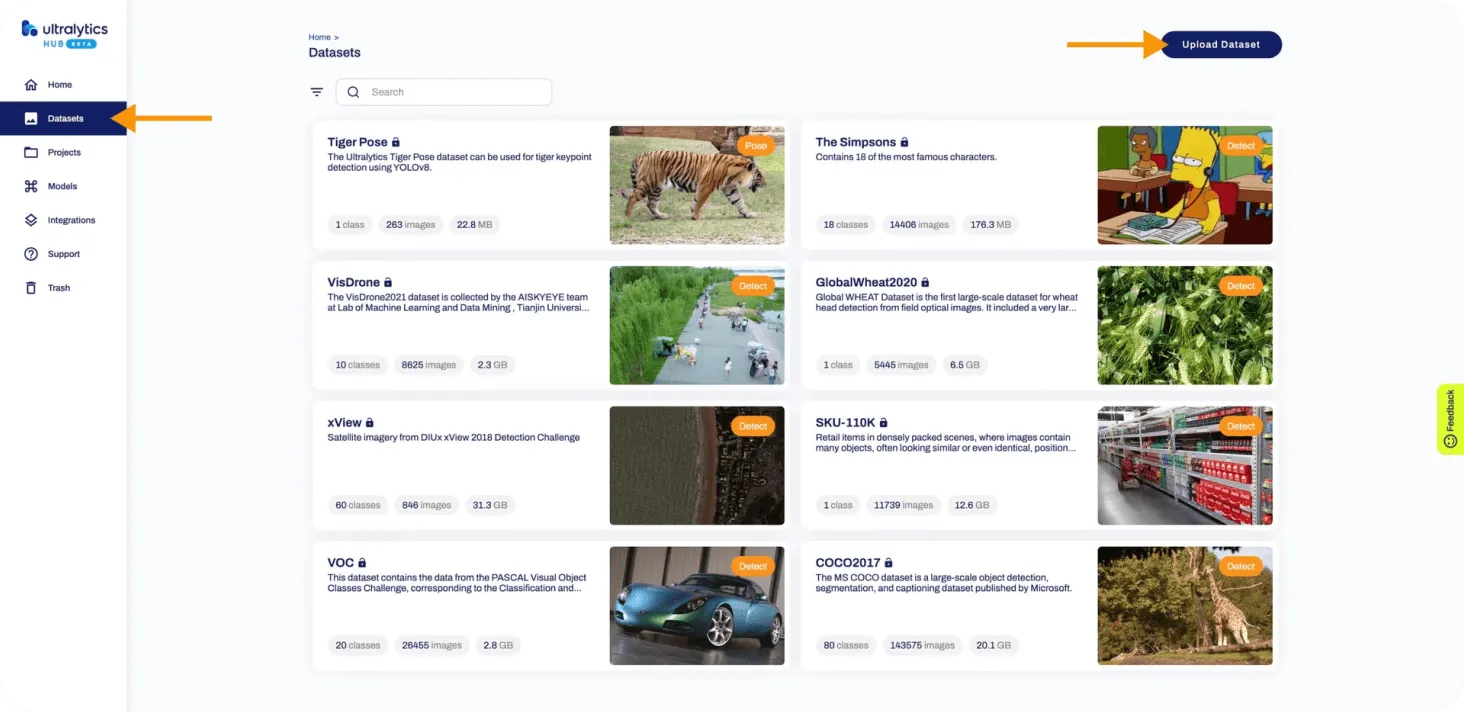Click the lock icon next to Tiger Pose

[396, 143]
